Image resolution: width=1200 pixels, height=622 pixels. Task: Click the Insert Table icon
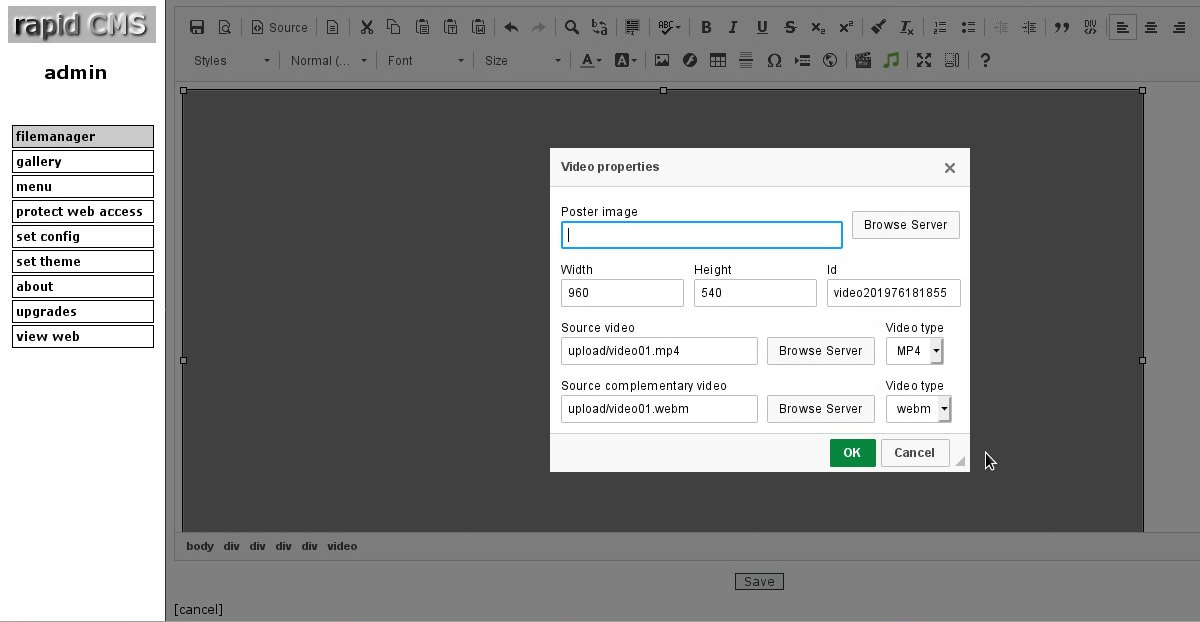[717, 61]
